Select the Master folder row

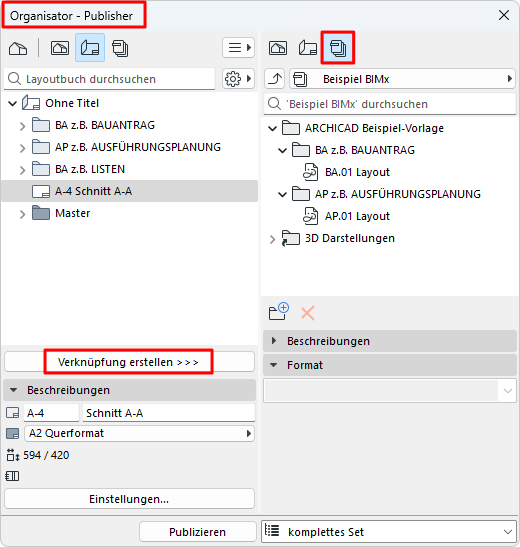pos(130,213)
